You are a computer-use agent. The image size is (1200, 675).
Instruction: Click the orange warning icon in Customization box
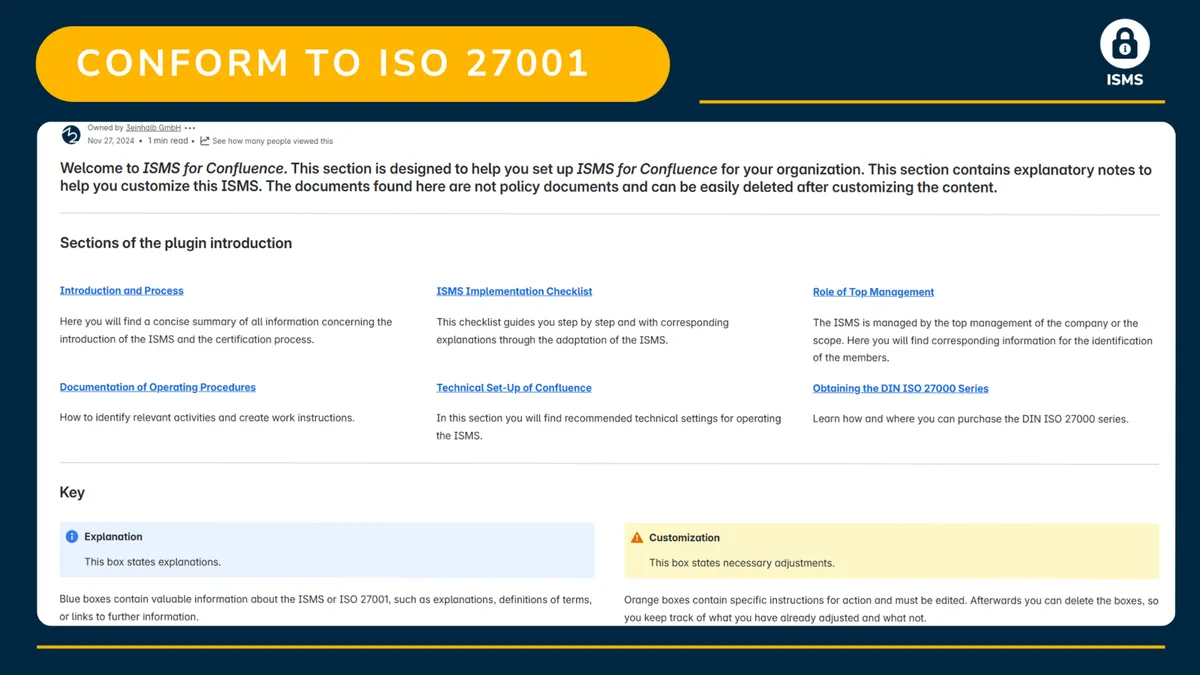pyautogui.click(x=637, y=538)
